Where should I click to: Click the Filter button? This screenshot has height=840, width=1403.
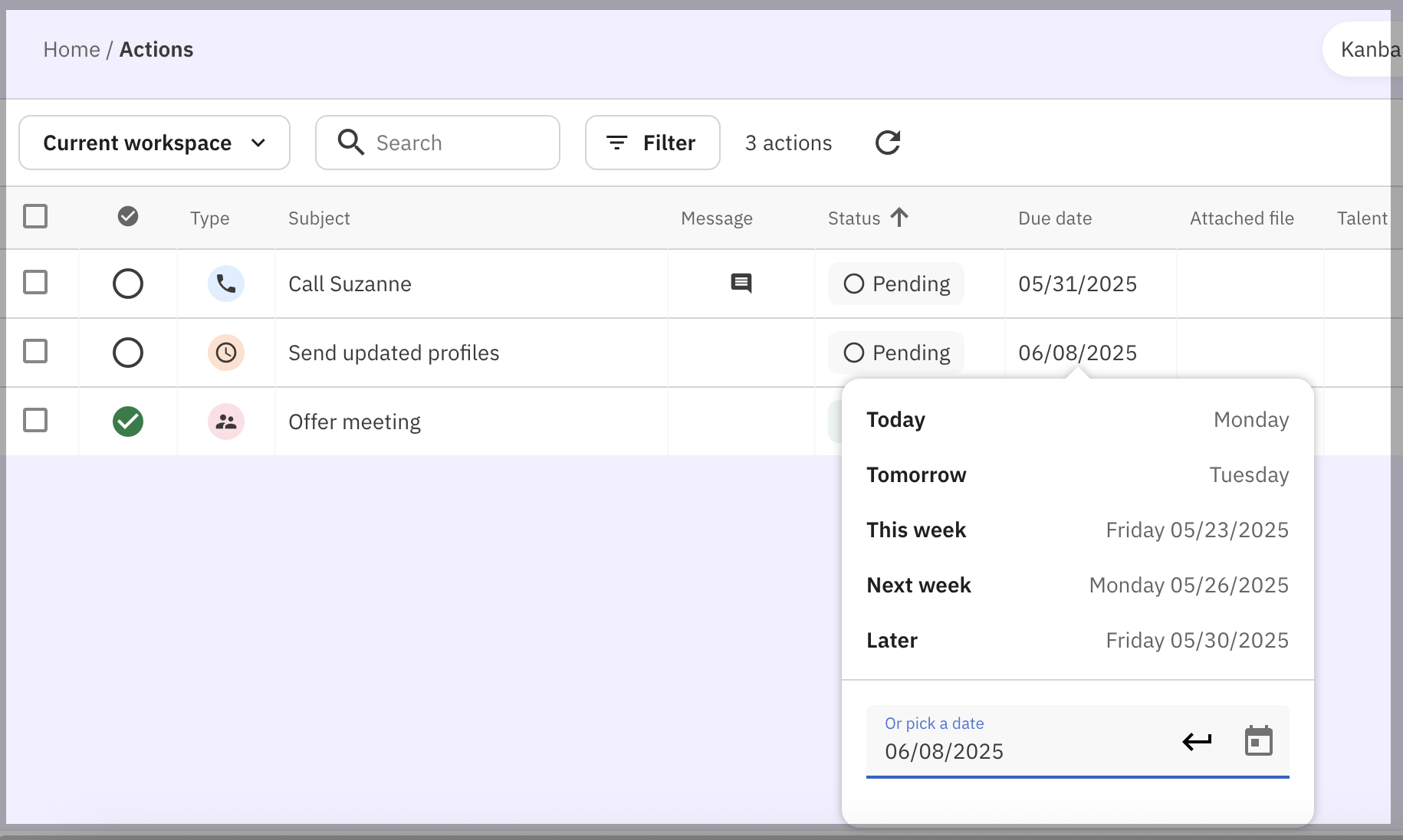(x=652, y=143)
